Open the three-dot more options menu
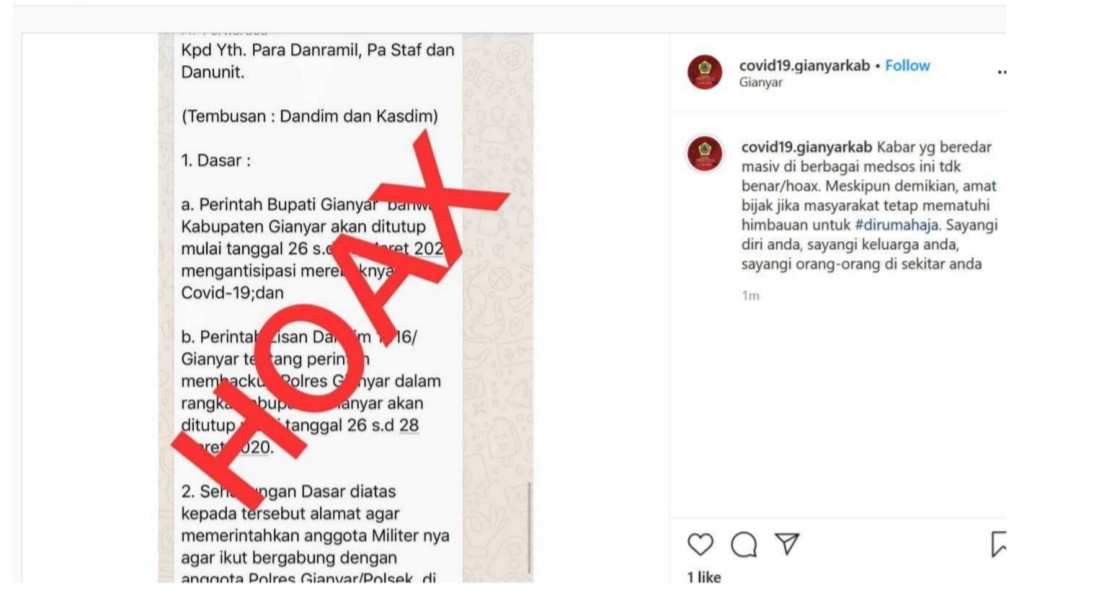 pos(1001,72)
